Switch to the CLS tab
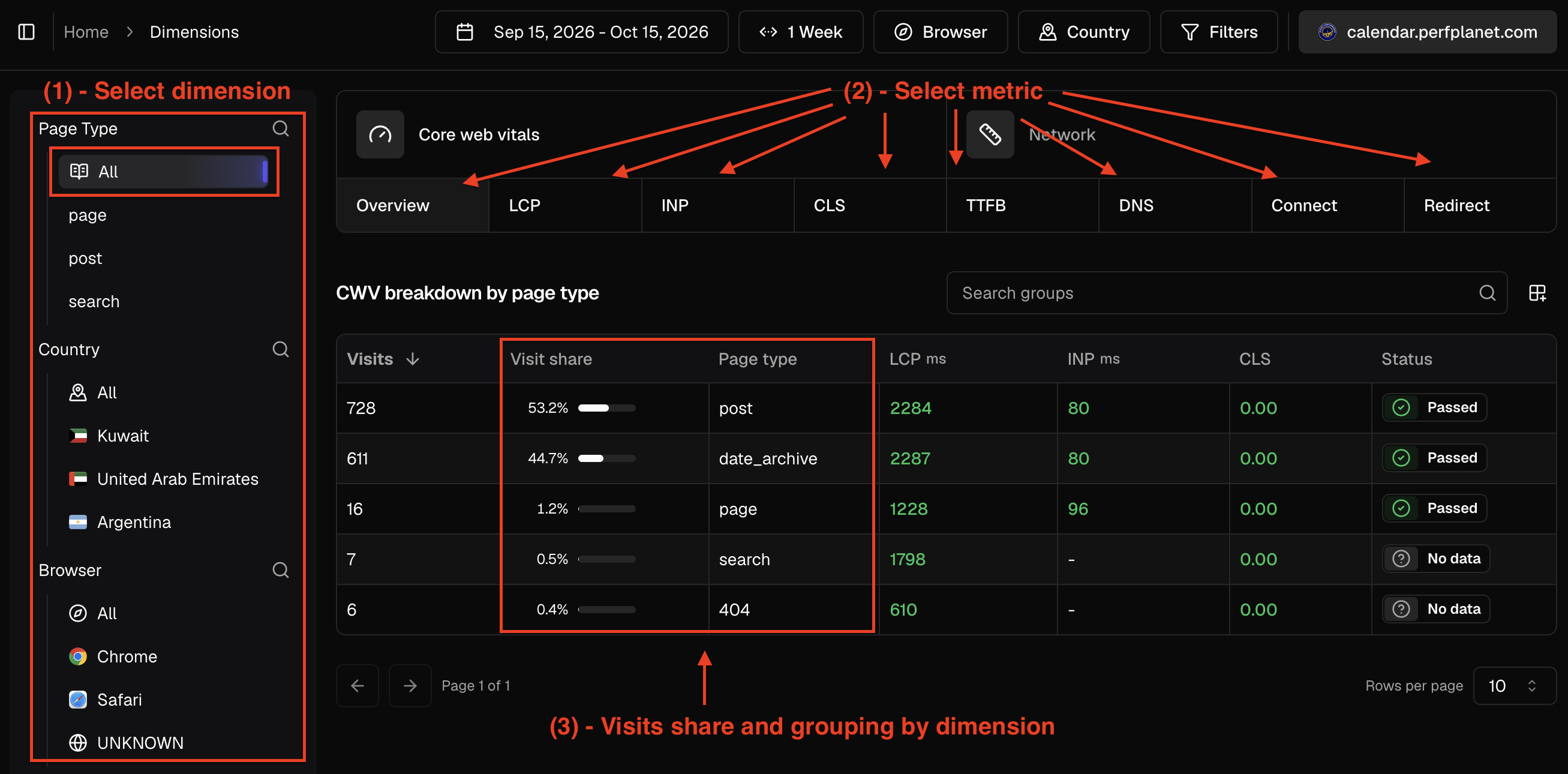This screenshot has height=774, width=1568. point(870,205)
